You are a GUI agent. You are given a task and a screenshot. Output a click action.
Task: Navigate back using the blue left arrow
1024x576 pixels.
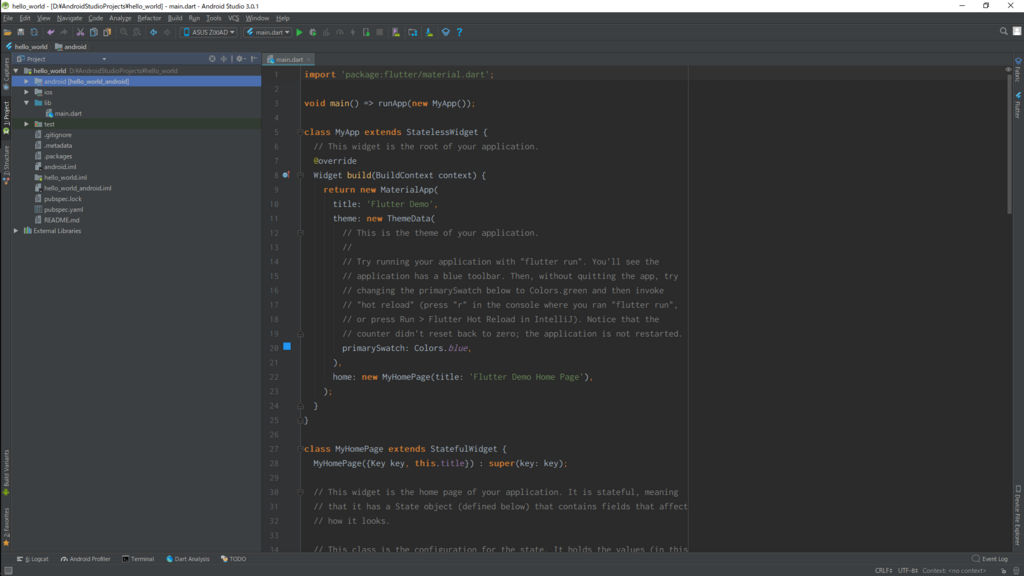[153, 32]
